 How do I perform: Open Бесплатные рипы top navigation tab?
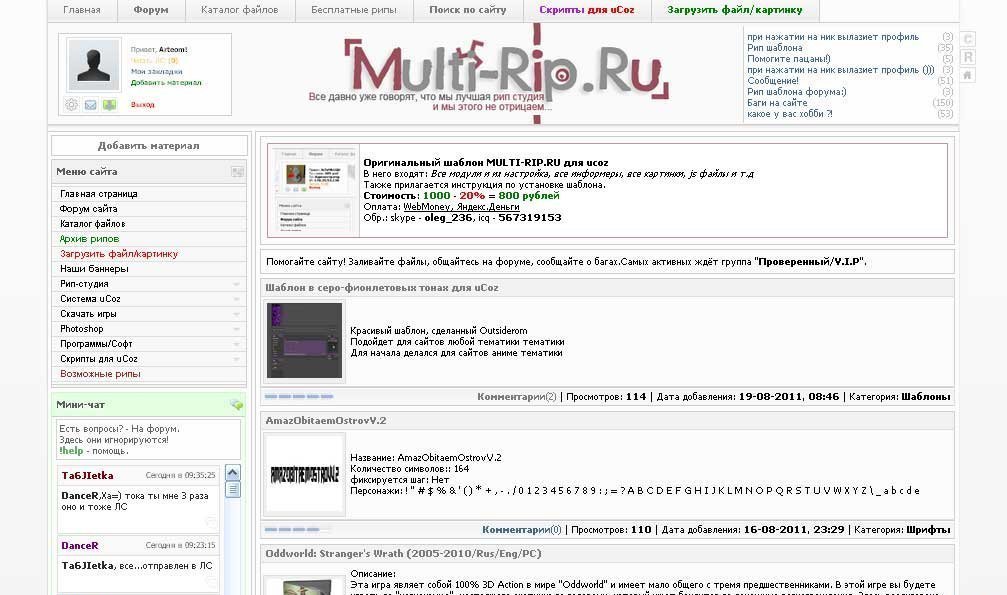pos(354,10)
